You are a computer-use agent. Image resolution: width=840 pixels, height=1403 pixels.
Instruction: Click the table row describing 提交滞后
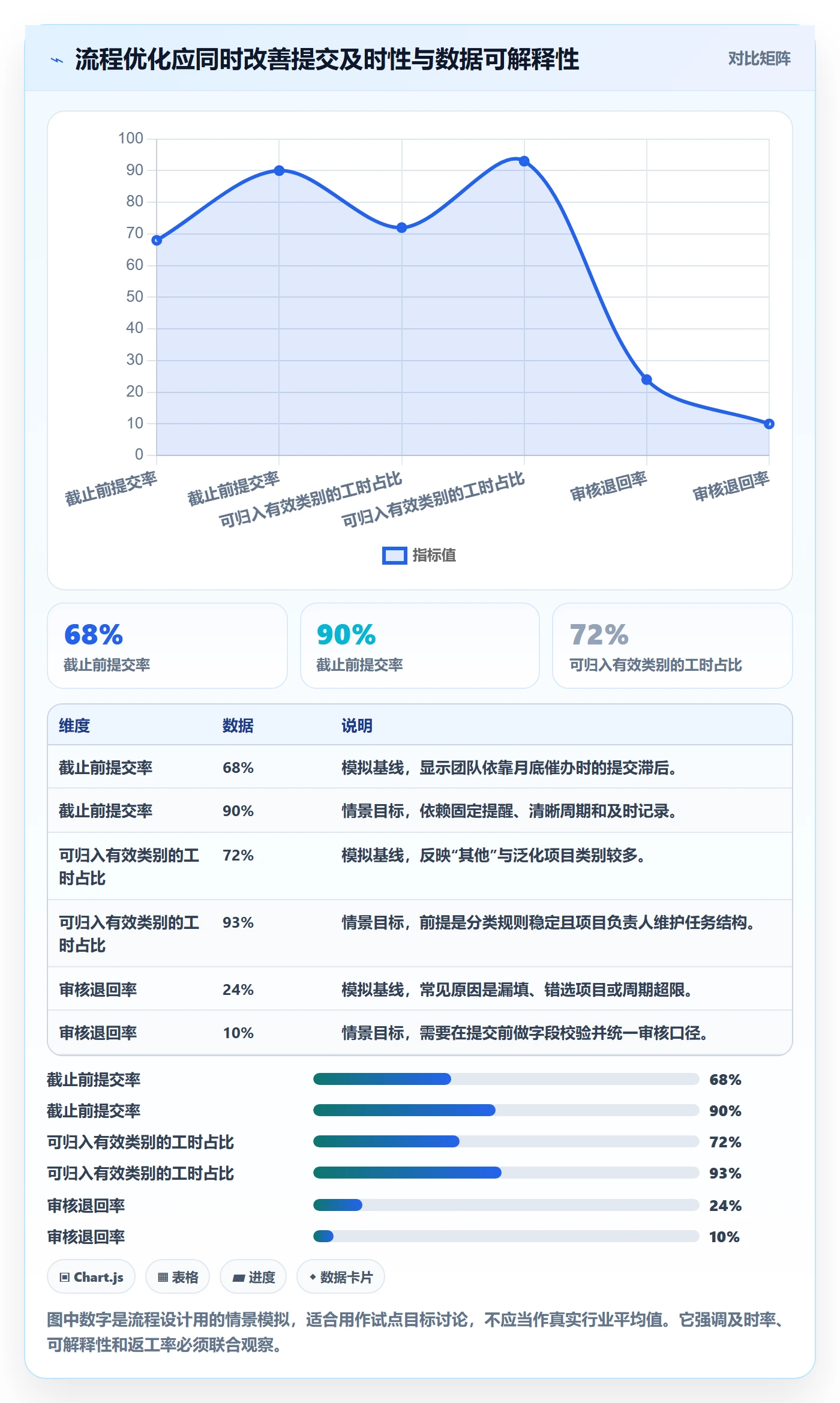tap(420, 767)
